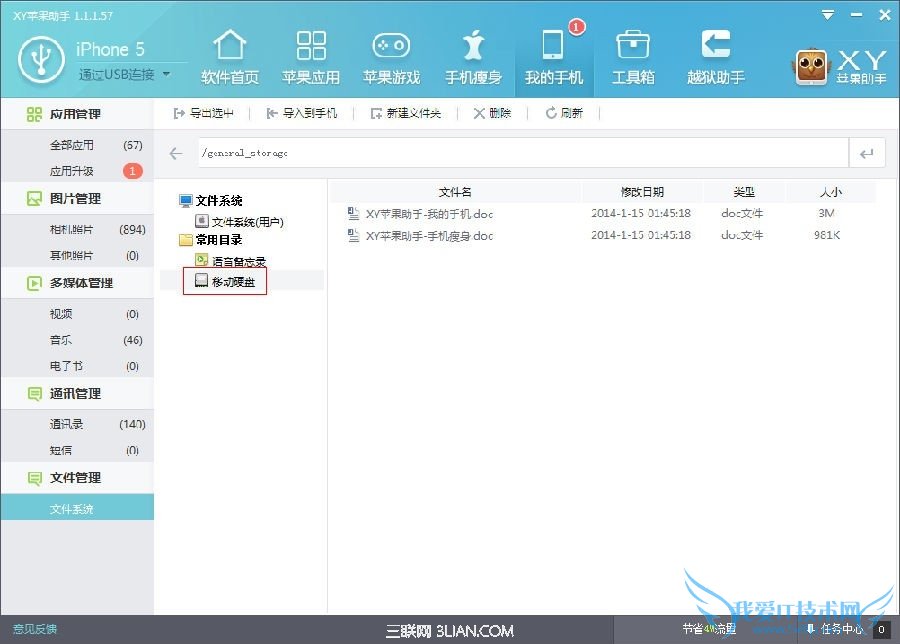
Task: Click 导入到手机 import button
Action: [302, 113]
